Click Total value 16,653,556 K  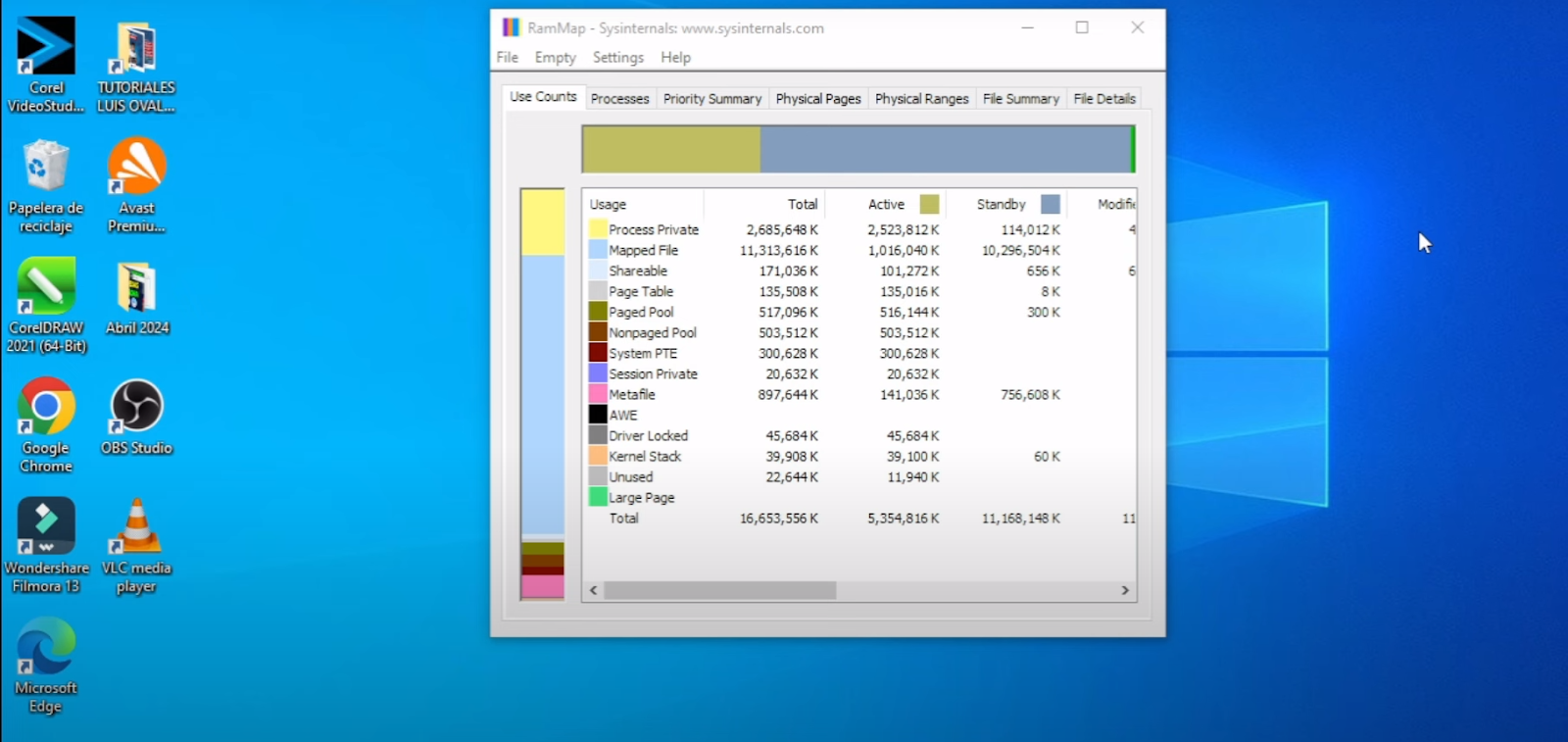click(x=778, y=518)
